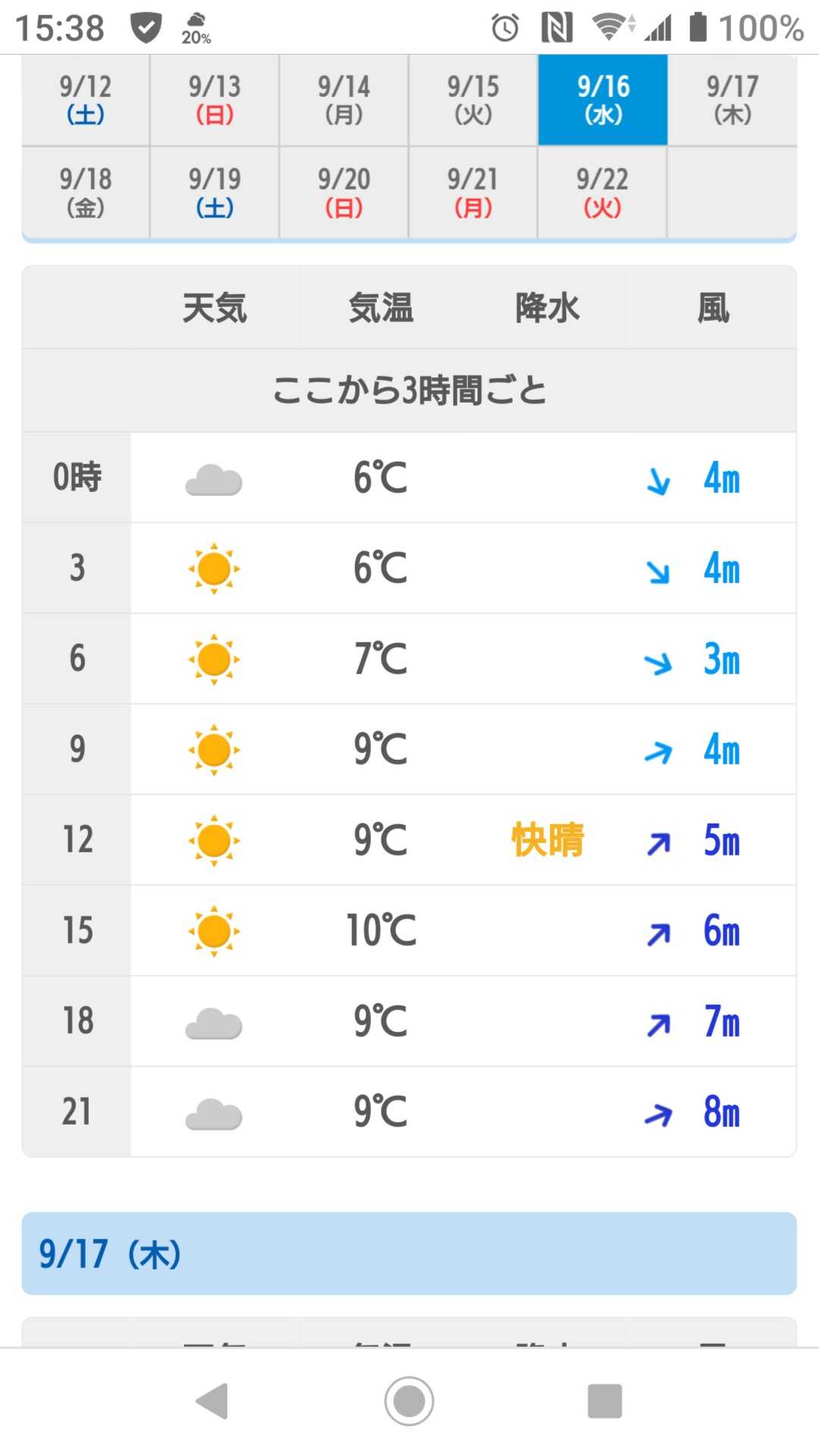Viewport: 819px width, 1456px height.
Task: Tap wind arrow icon in the 18 o'clock row
Action: 658,1025
